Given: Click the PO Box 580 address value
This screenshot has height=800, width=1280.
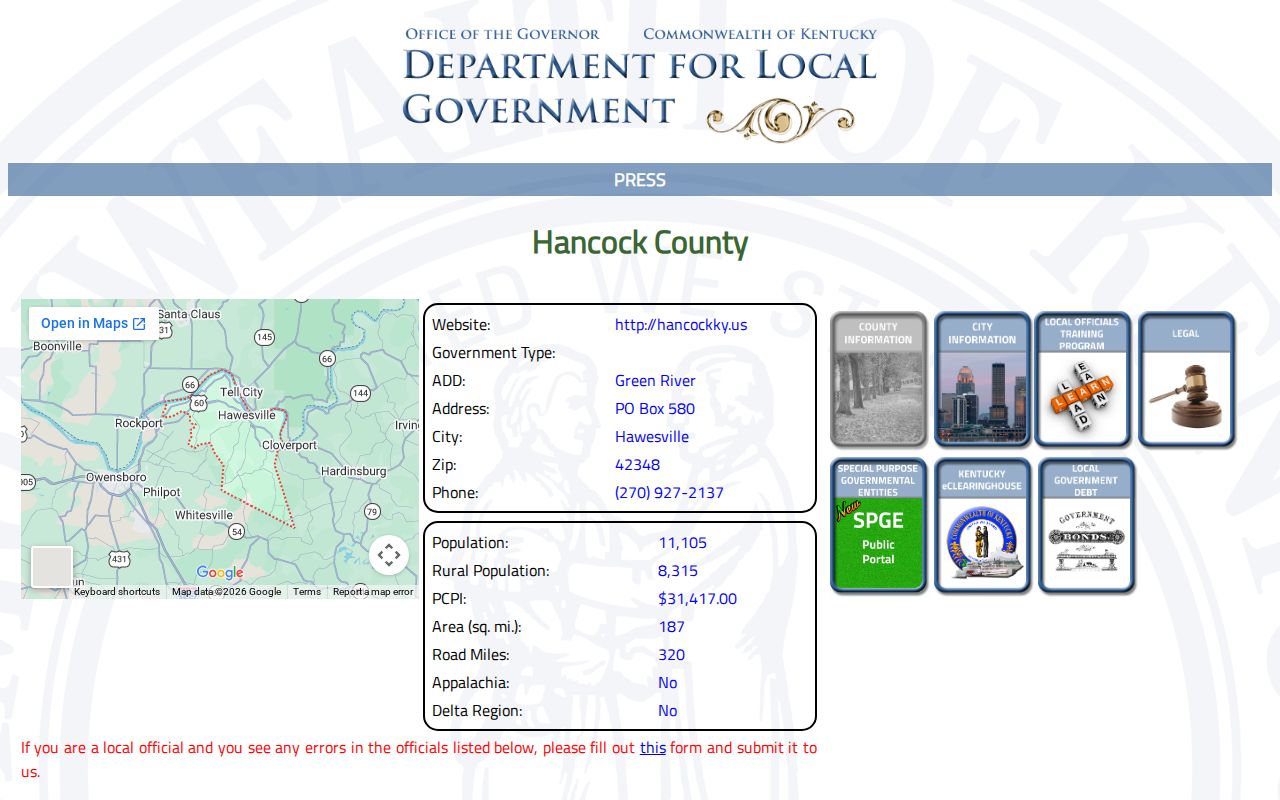Looking at the screenshot, I should [x=655, y=409].
